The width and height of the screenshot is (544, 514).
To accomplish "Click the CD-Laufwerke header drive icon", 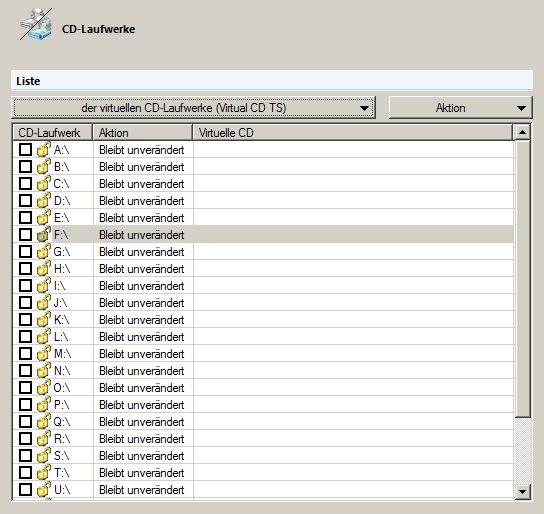I will coord(36,24).
